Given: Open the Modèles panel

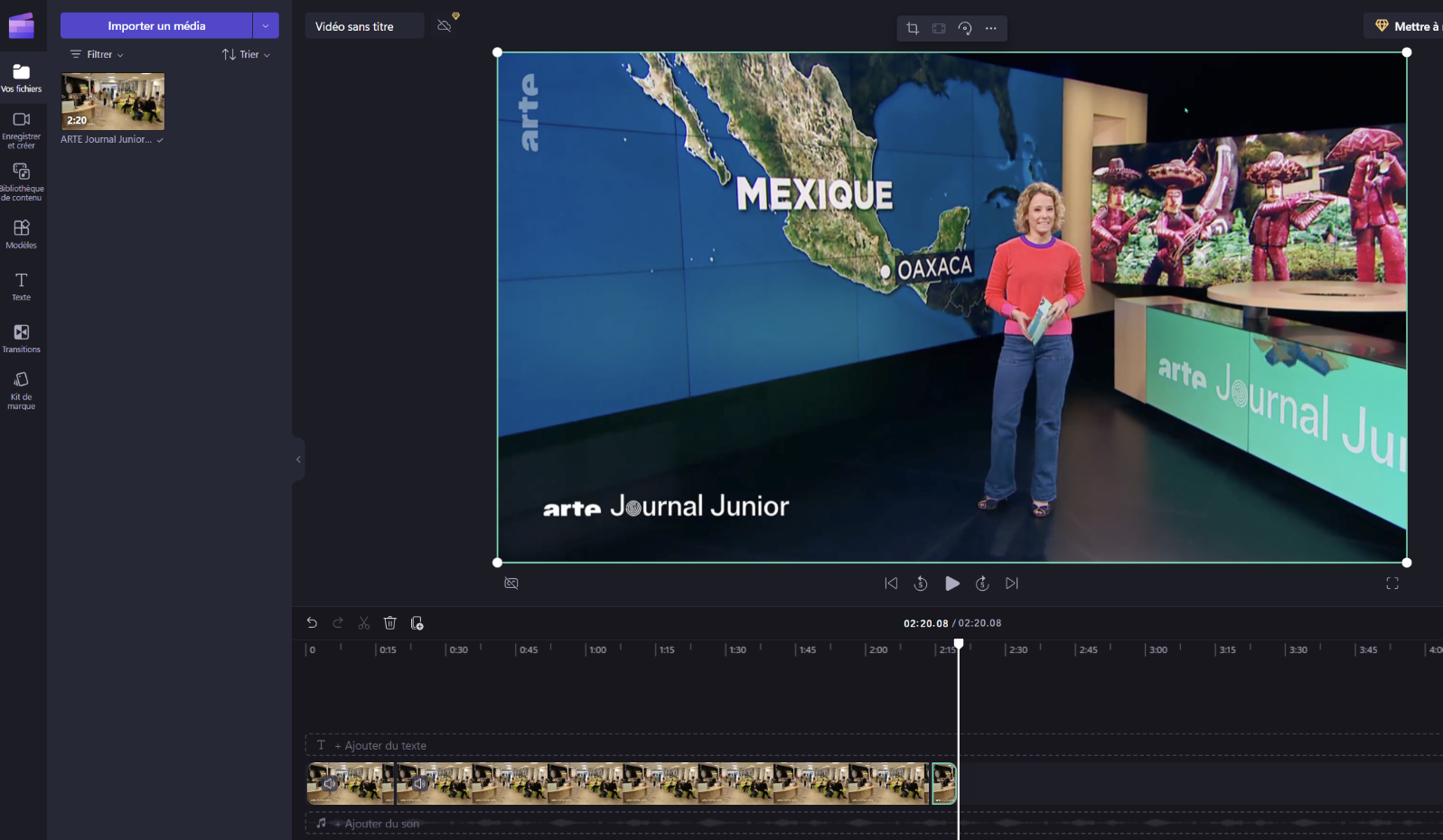Looking at the screenshot, I should (x=22, y=234).
